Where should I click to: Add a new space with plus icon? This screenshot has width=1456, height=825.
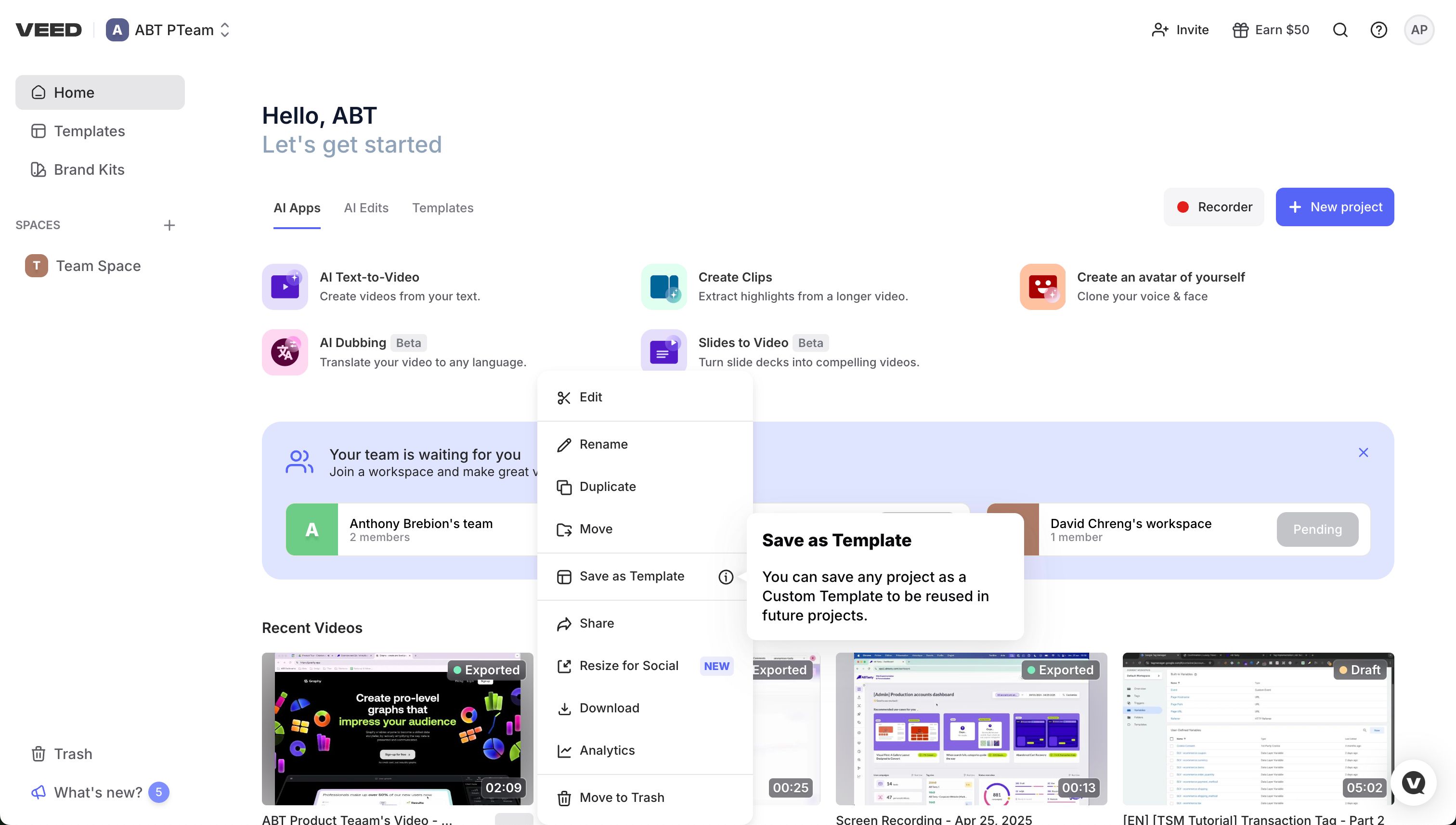pos(169,226)
